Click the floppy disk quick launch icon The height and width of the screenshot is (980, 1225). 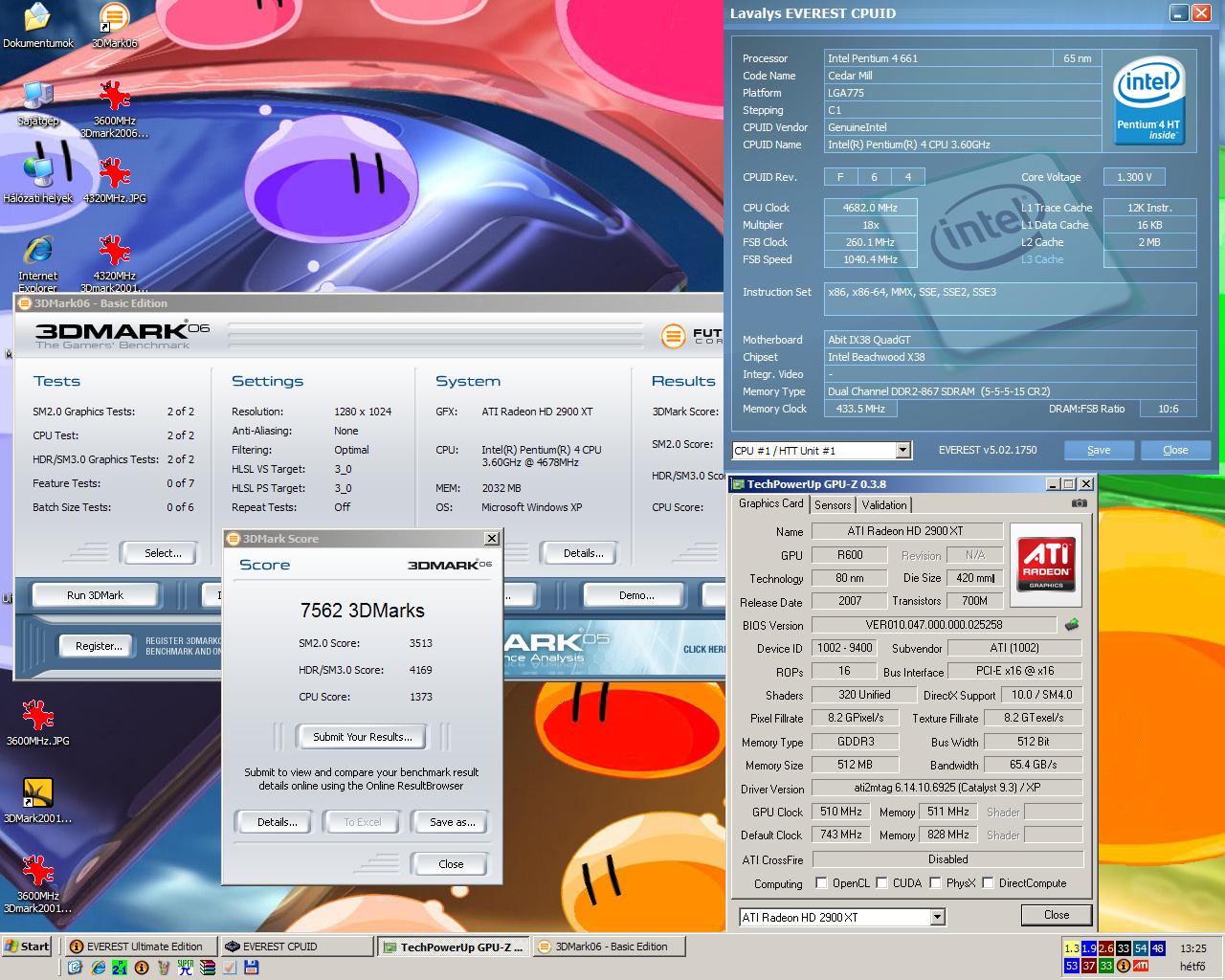click(251, 968)
